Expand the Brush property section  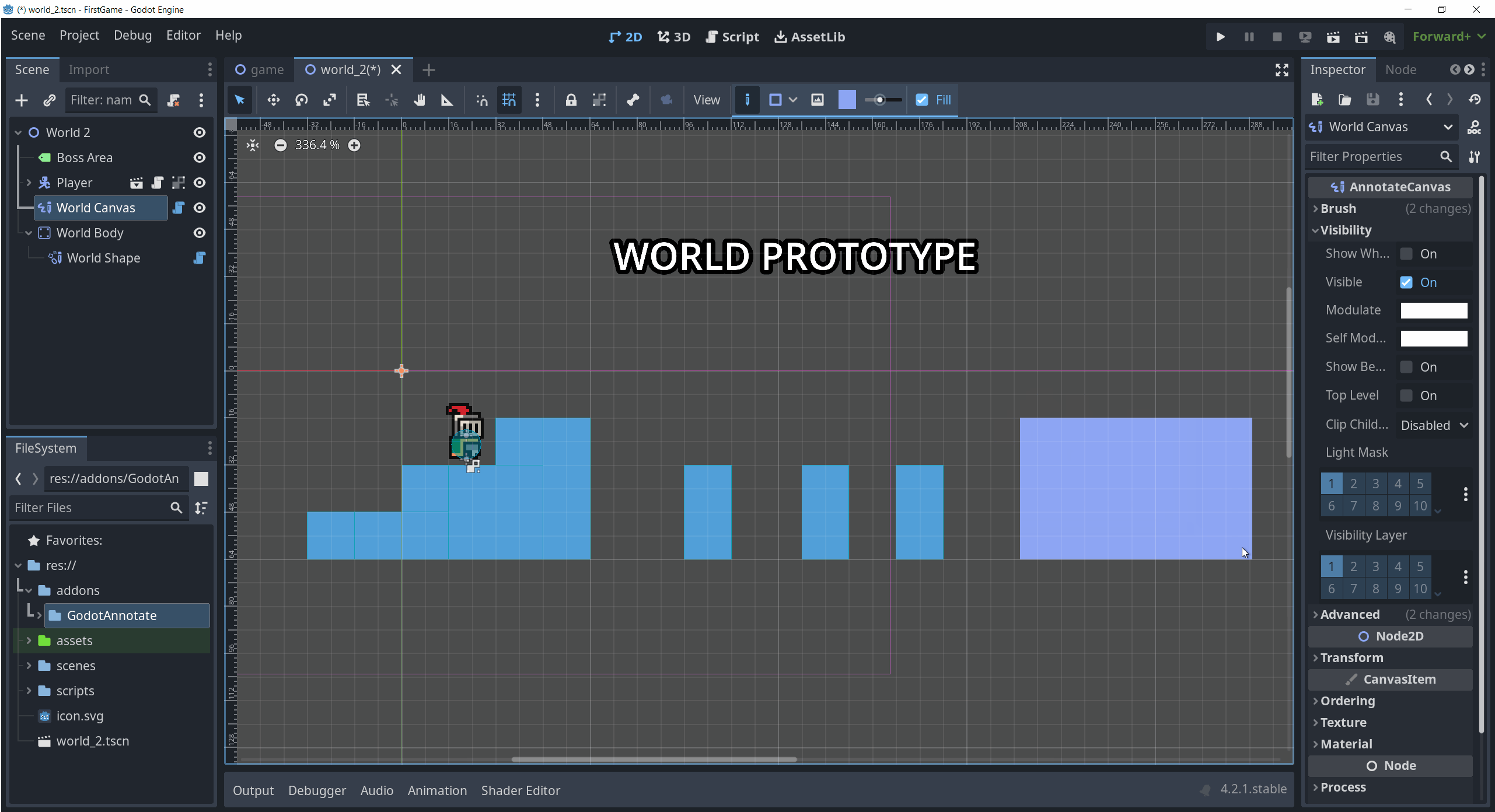[1338, 208]
